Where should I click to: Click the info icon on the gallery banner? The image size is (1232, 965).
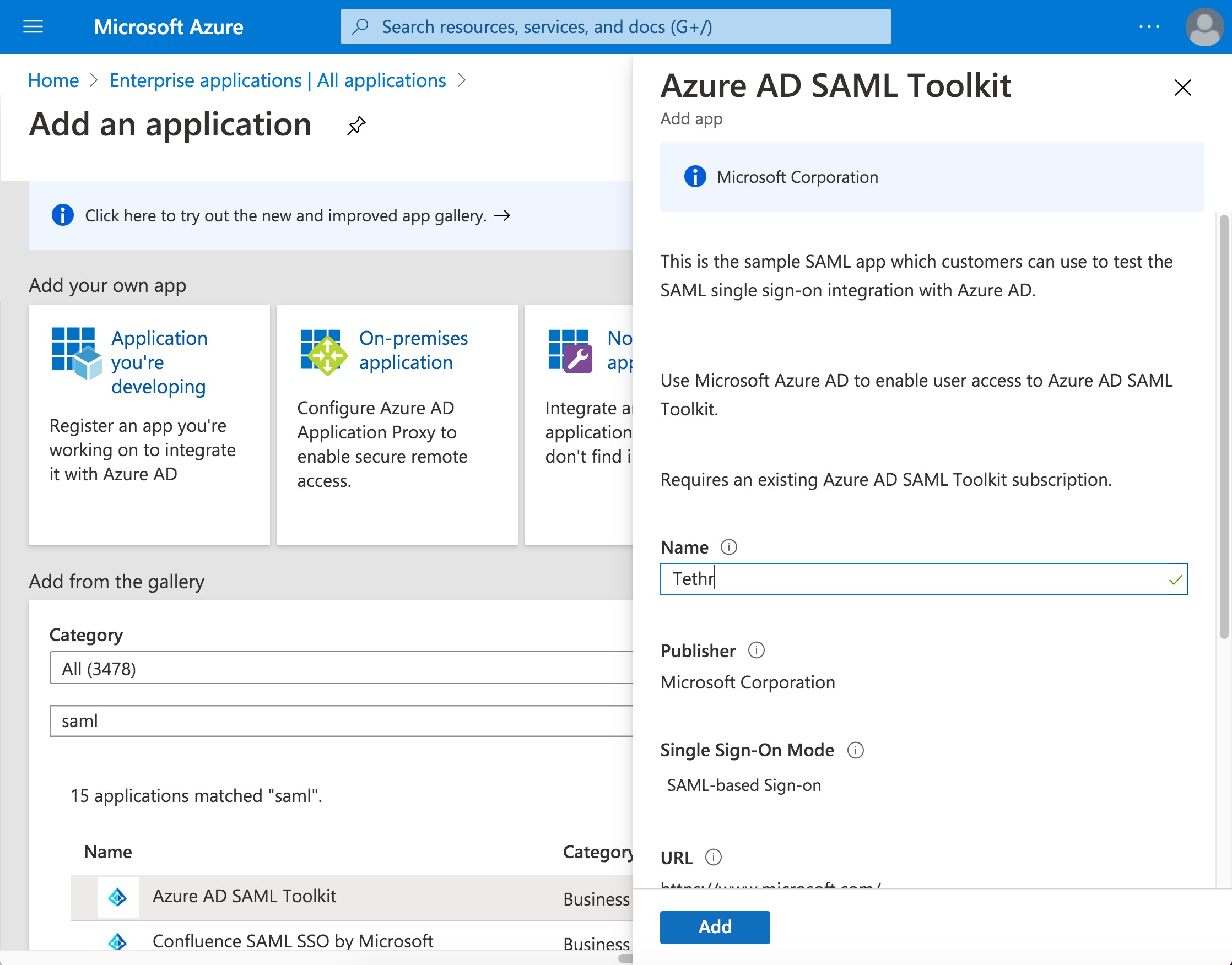pos(62,215)
